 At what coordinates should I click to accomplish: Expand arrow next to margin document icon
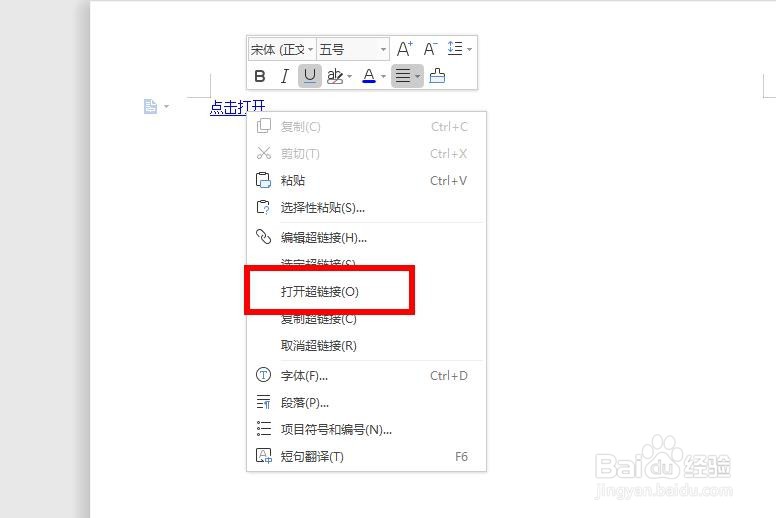tap(166, 106)
